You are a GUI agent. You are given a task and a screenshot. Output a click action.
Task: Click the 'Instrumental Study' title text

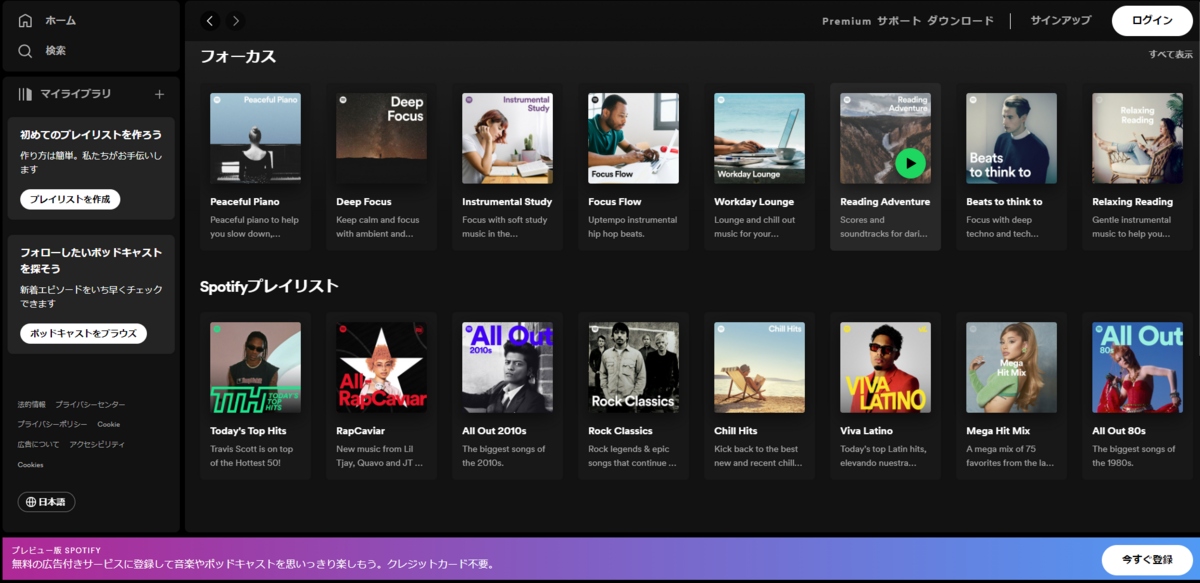(x=507, y=202)
